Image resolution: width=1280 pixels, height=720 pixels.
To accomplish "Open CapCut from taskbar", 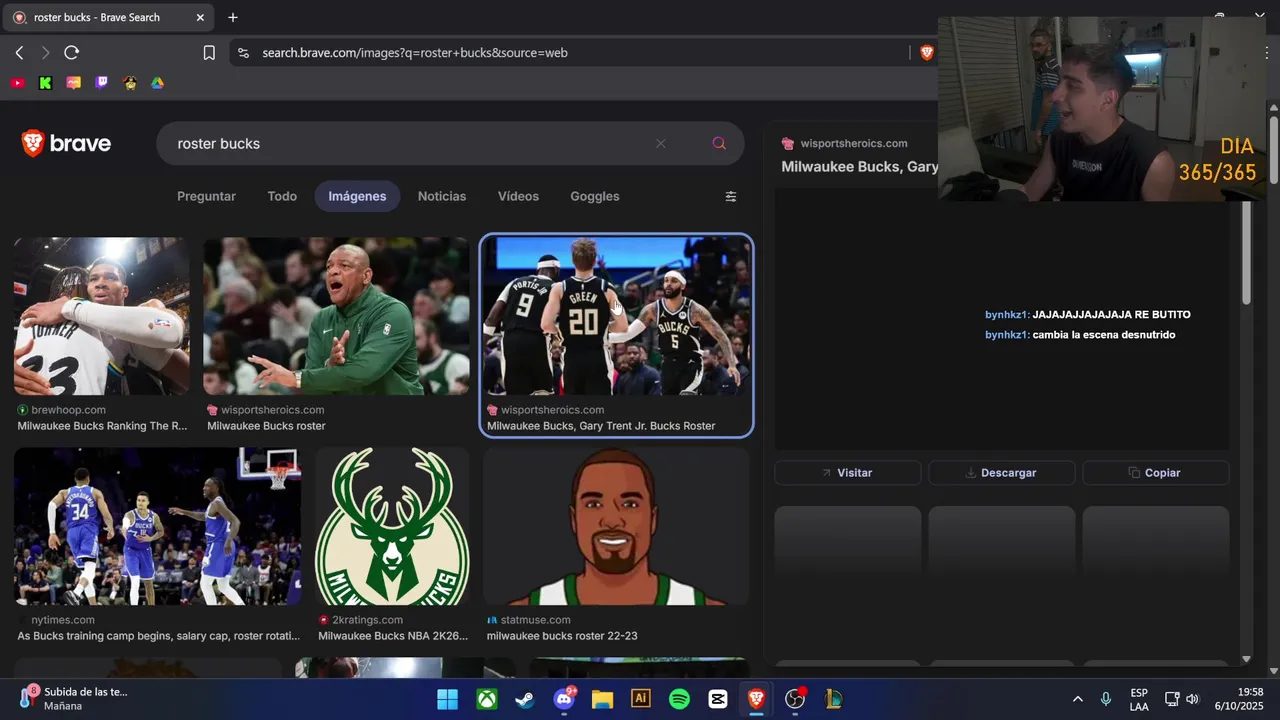I will click(x=718, y=699).
